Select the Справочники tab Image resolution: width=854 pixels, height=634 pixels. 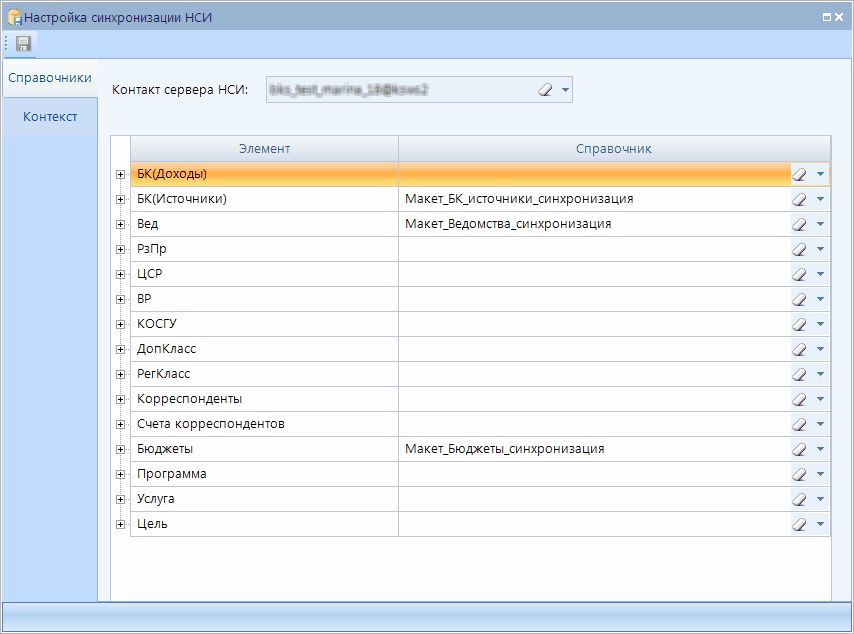click(50, 77)
